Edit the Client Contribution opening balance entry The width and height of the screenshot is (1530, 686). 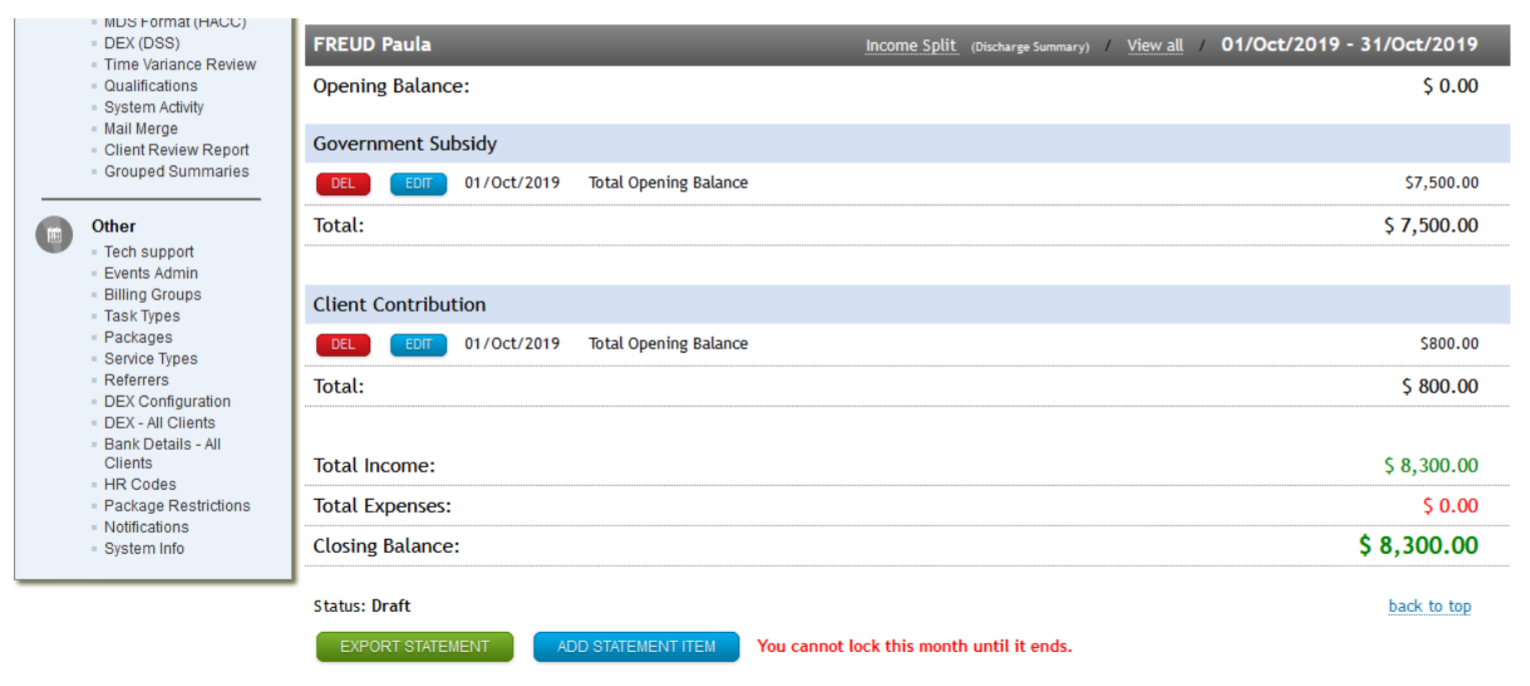tap(418, 344)
